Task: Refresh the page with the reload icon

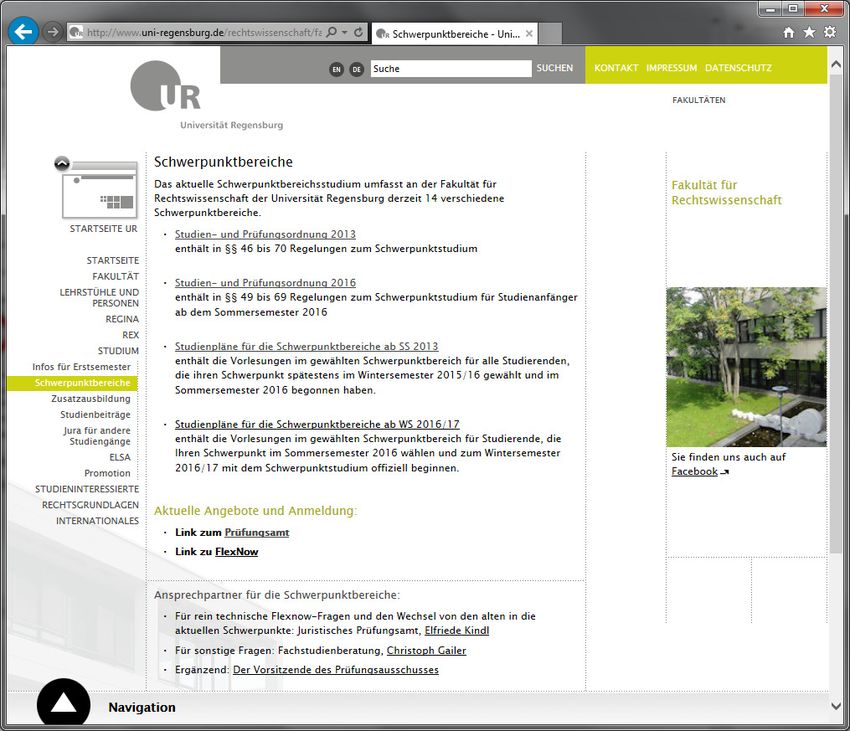Action: click(359, 33)
